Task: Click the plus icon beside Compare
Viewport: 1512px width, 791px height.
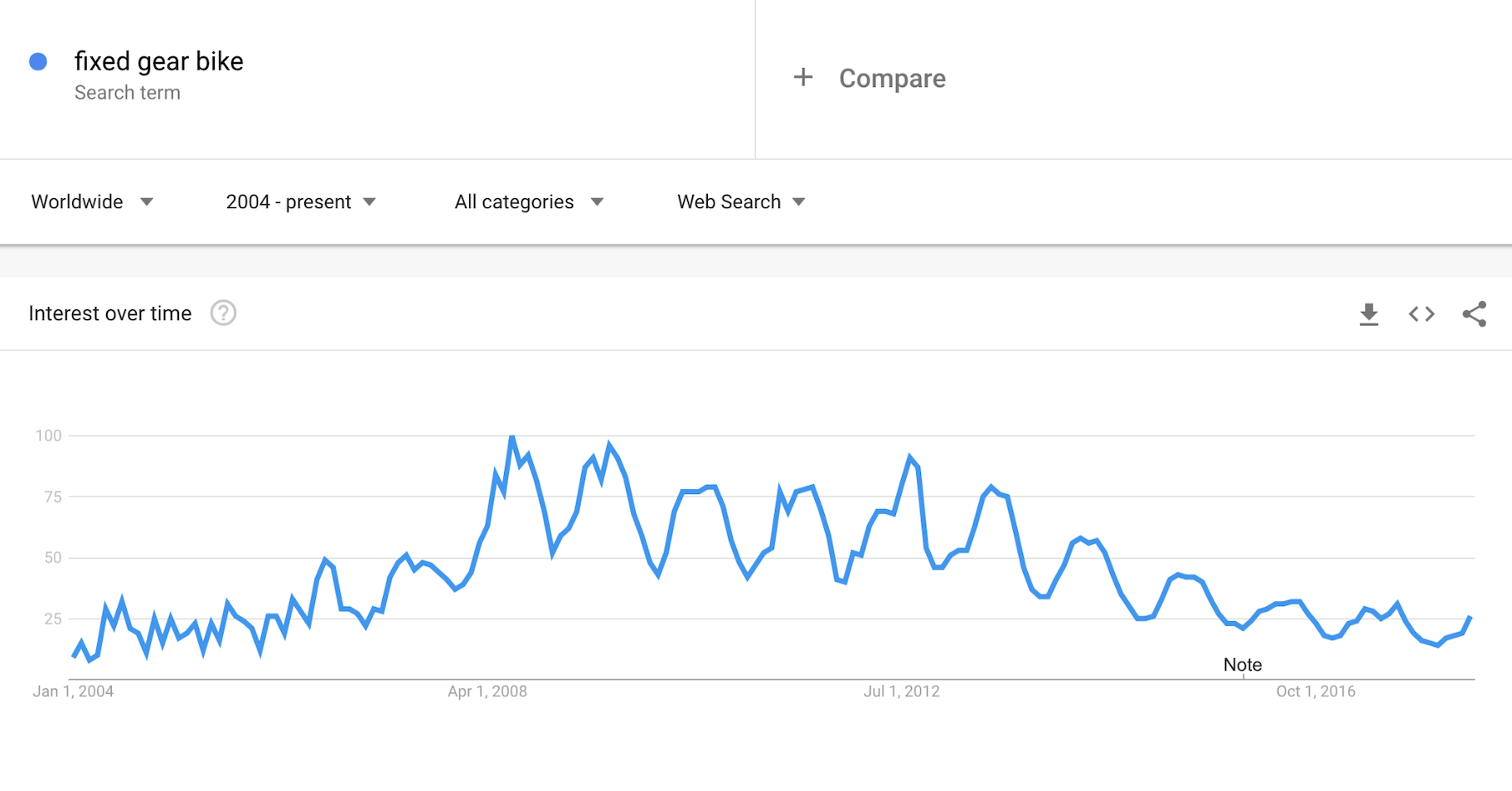Action: click(802, 78)
